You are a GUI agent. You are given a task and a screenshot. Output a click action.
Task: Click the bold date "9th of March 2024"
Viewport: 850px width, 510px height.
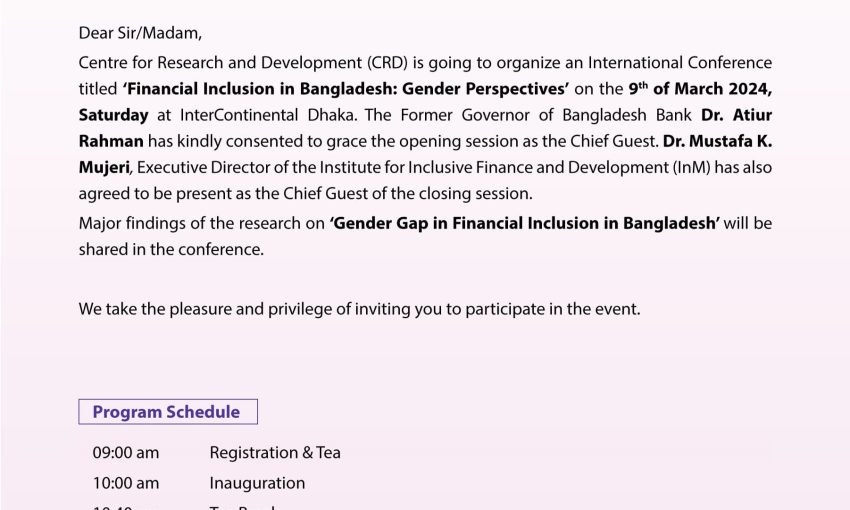click(x=701, y=89)
